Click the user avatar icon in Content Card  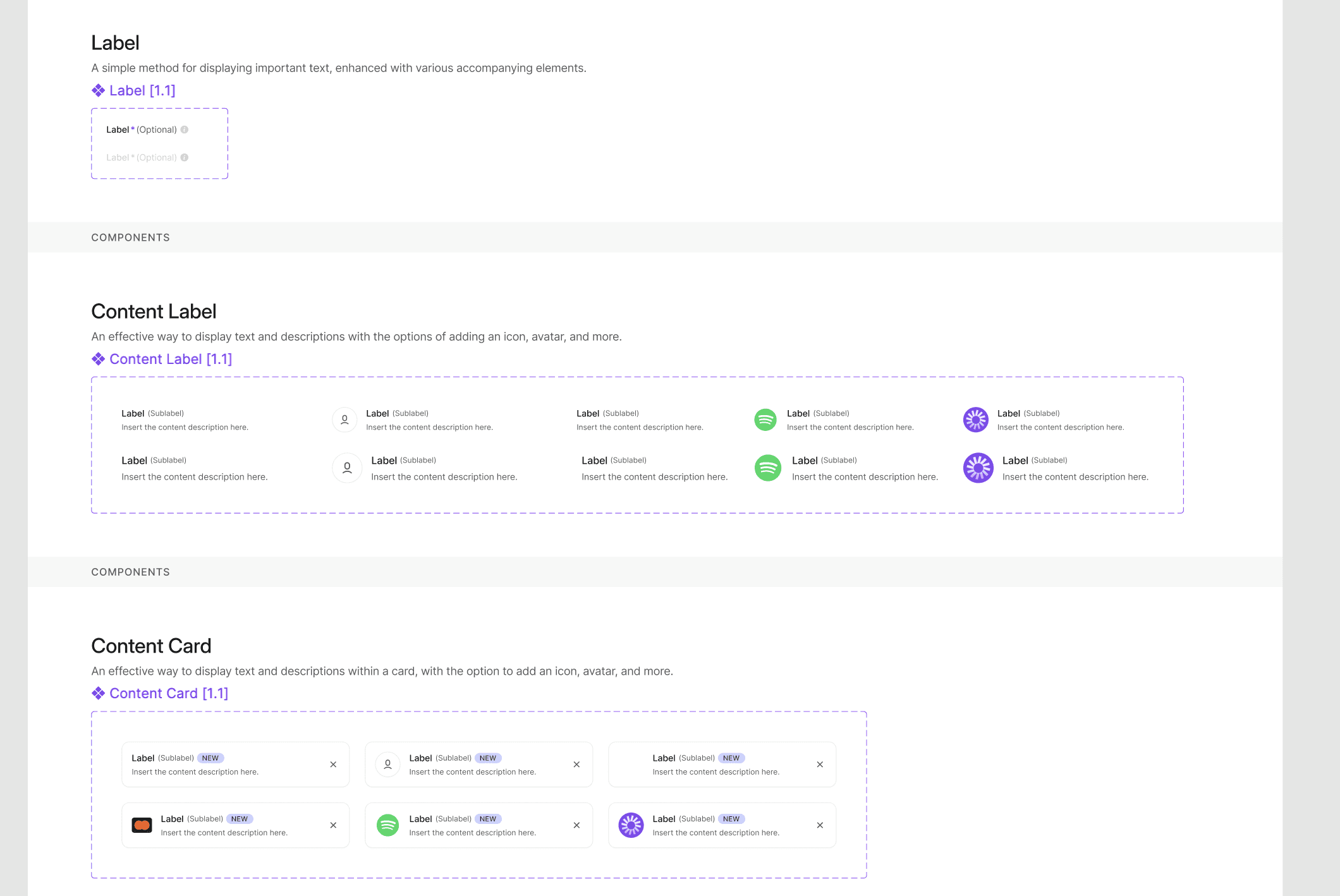[387, 765]
